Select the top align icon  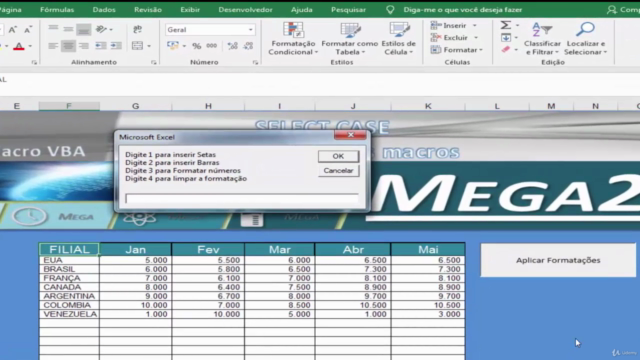(x=53, y=29)
